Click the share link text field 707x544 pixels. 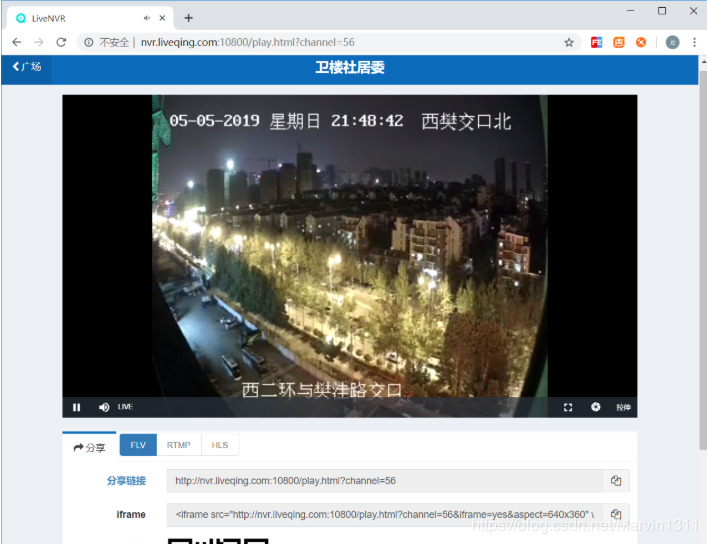pyautogui.click(x=385, y=481)
